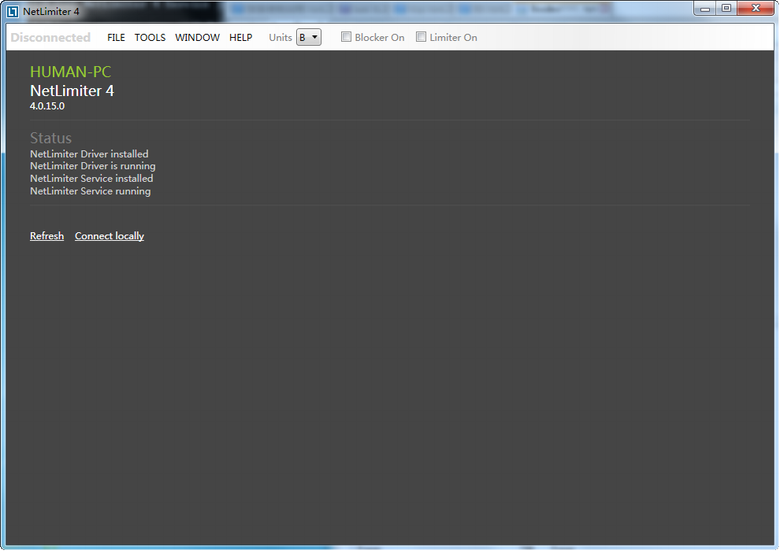Click 'NetLimiter Driver installed' status line

click(89, 154)
